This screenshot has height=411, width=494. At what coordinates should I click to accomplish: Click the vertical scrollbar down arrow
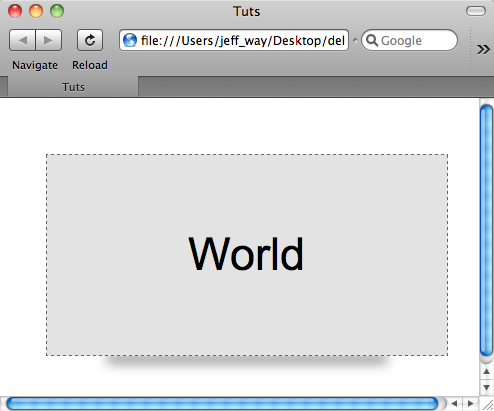coord(486,387)
